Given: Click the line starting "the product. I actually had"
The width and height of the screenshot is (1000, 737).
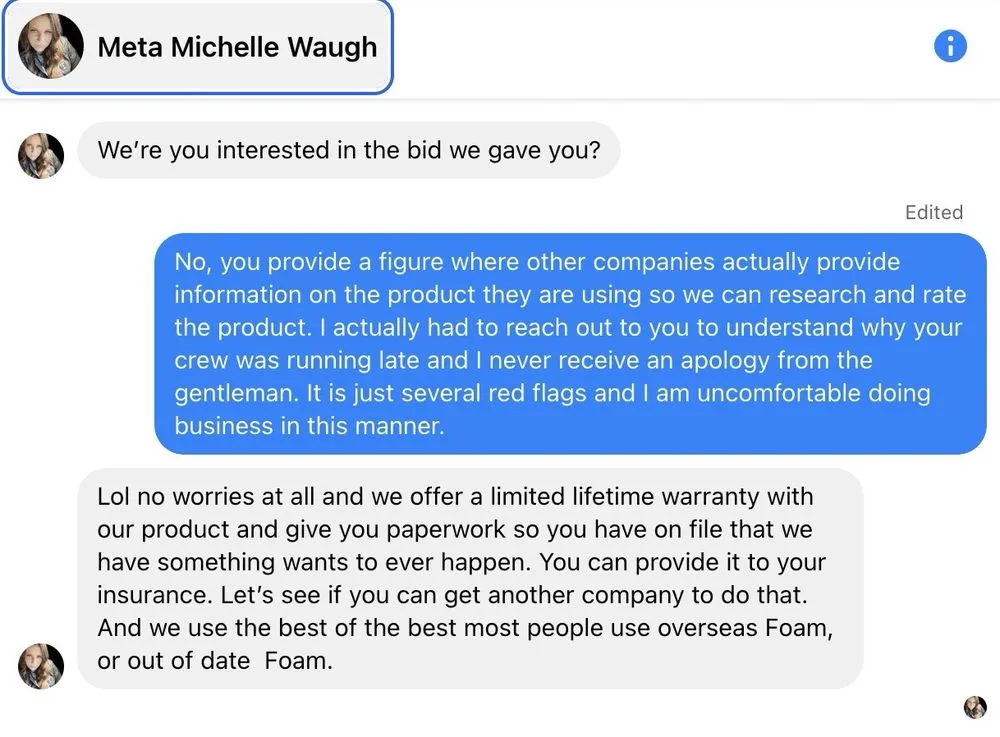Looking at the screenshot, I should point(568,327).
